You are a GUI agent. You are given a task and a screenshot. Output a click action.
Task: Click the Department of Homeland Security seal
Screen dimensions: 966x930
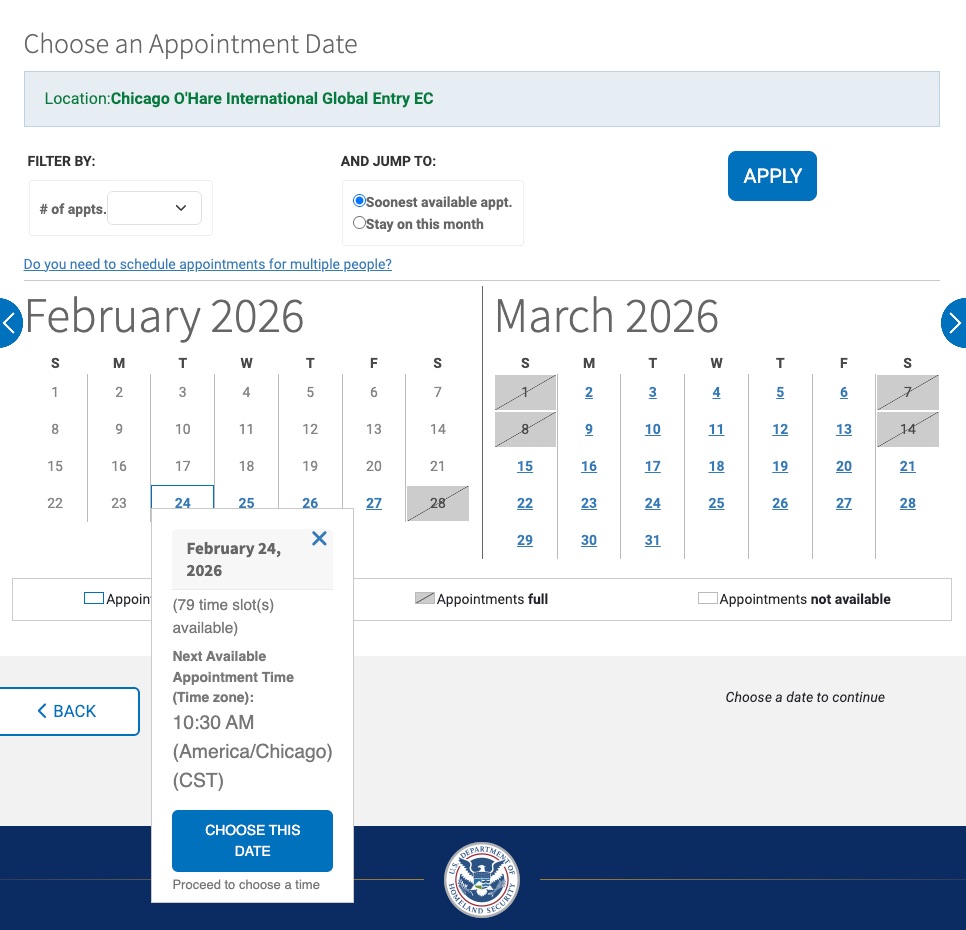[x=482, y=880]
